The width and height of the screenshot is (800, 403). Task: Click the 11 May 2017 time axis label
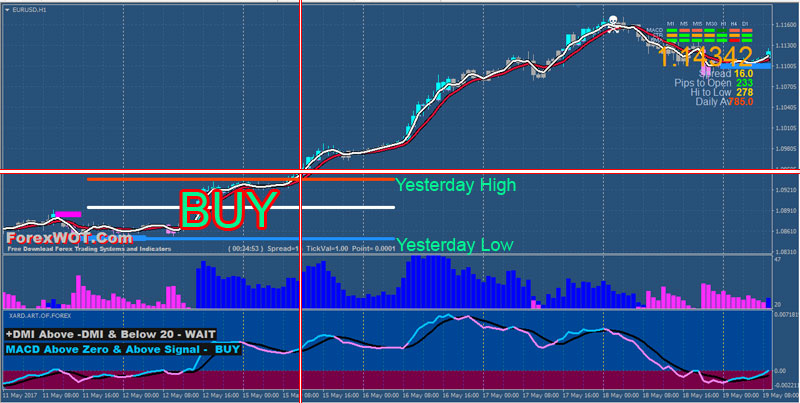click(x=20, y=395)
